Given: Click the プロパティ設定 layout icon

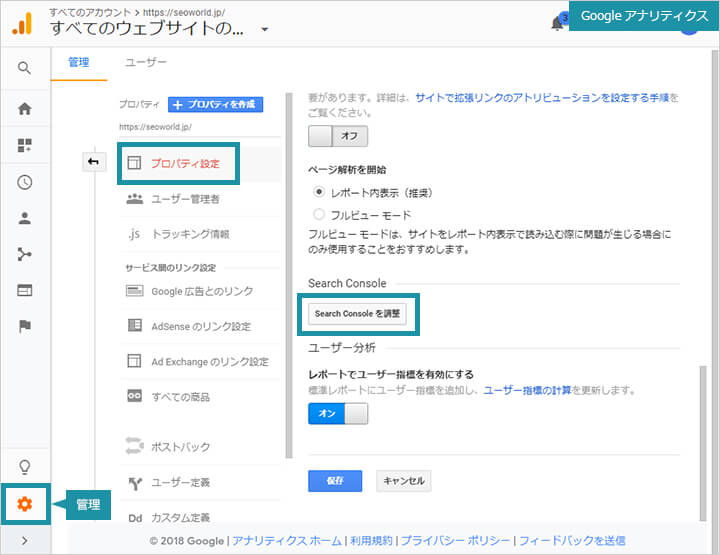Looking at the screenshot, I should coord(134,163).
